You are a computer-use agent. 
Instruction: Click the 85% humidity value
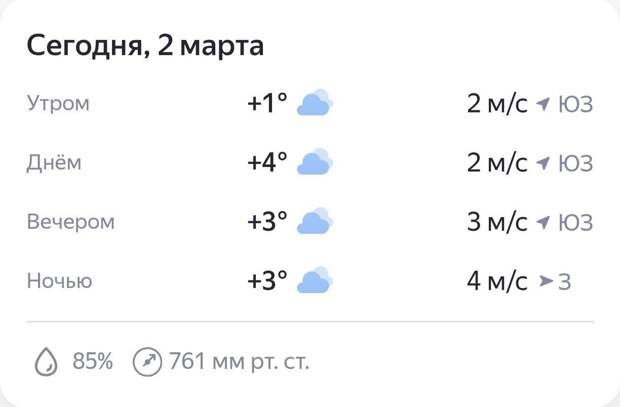(x=93, y=361)
